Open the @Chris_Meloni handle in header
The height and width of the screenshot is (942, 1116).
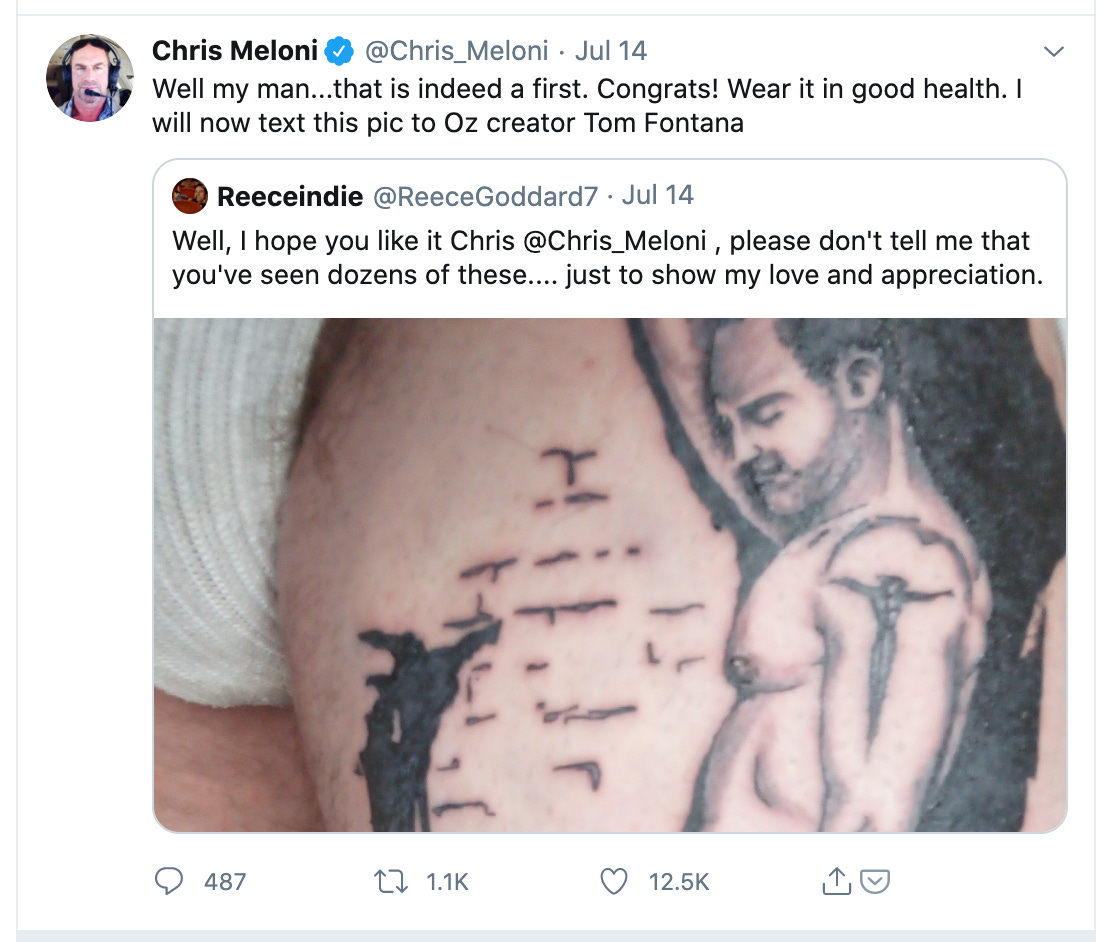(x=456, y=51)
